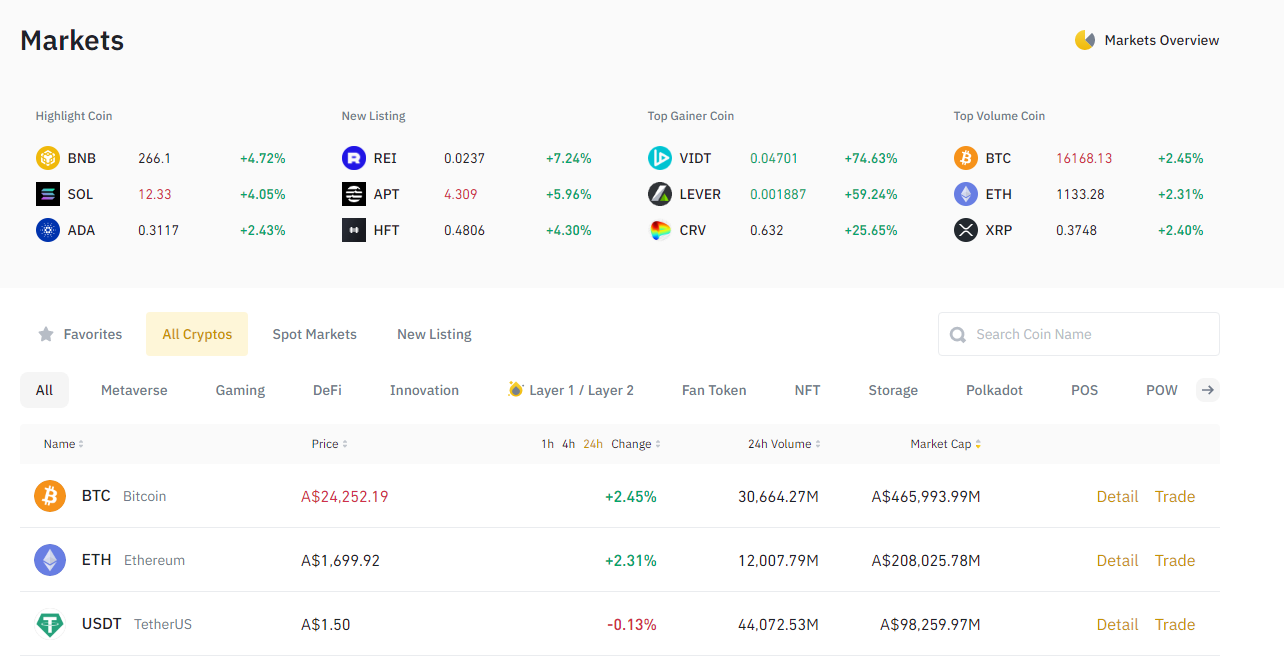Click the VIDT coin icon in Top Gainer
1284x658 pixels.
click(x=660, y=158)
